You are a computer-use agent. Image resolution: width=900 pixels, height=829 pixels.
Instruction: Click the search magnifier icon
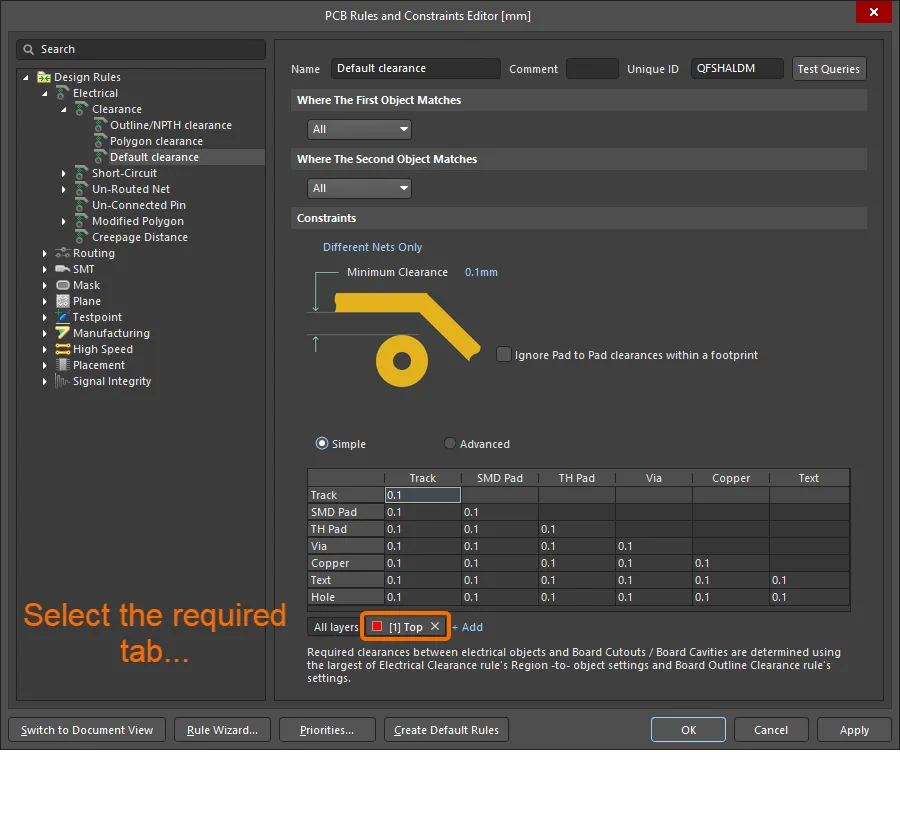tap(28, 49)
